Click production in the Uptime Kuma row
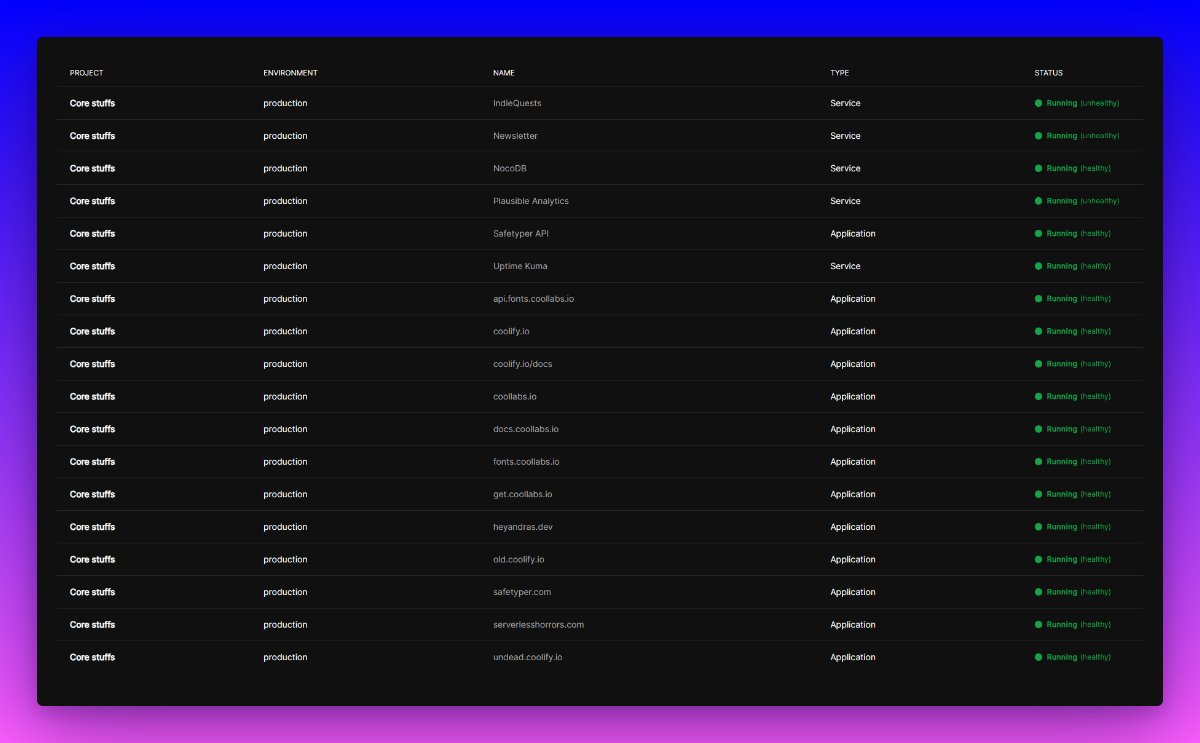Screen dimensions: 1200x743 click(285, 266)
